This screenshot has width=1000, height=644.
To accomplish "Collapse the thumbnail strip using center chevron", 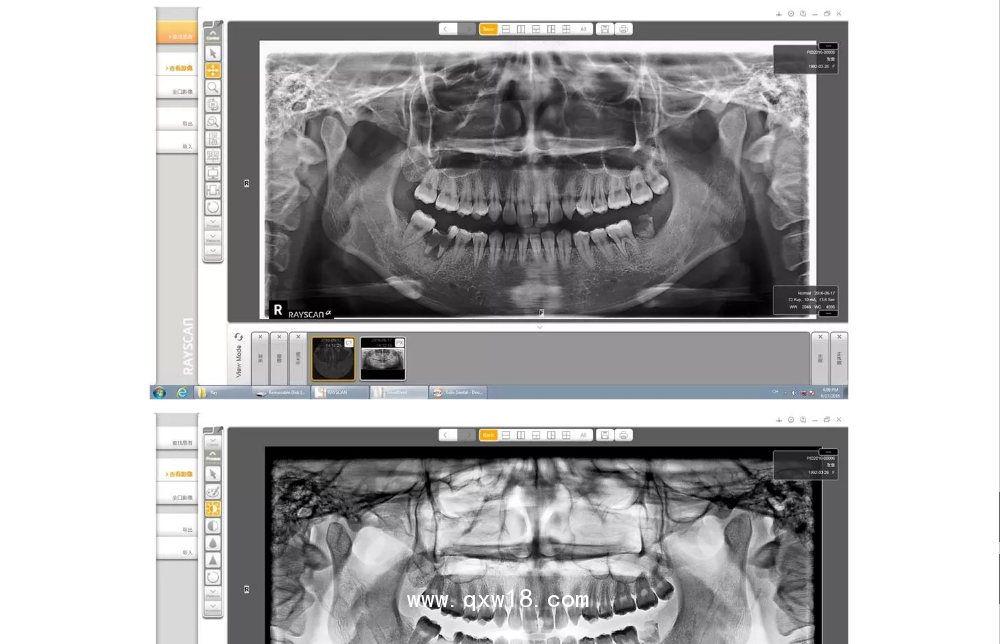I will (x=540, y=327).
